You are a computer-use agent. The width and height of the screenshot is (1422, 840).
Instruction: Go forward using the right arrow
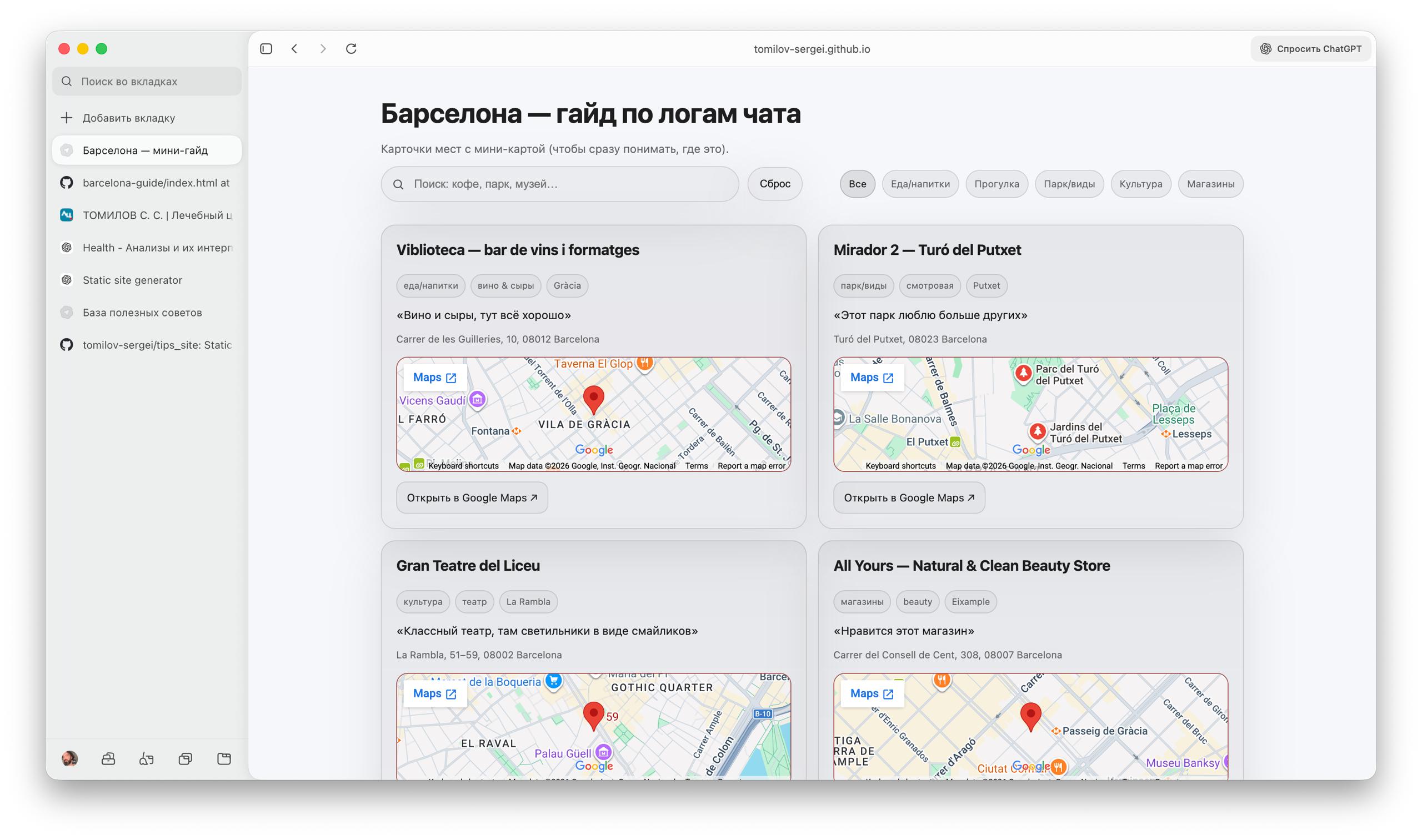click(323, 49)
